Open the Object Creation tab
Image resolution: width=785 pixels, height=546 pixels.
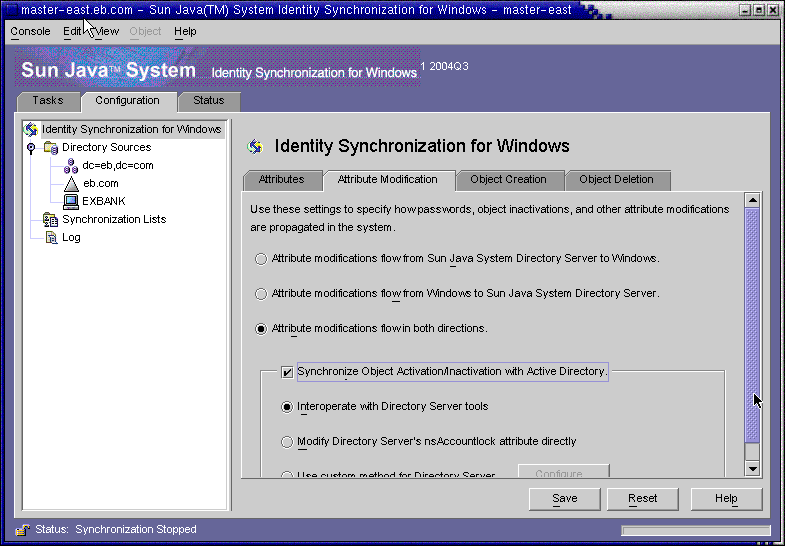tap(509, 180)
